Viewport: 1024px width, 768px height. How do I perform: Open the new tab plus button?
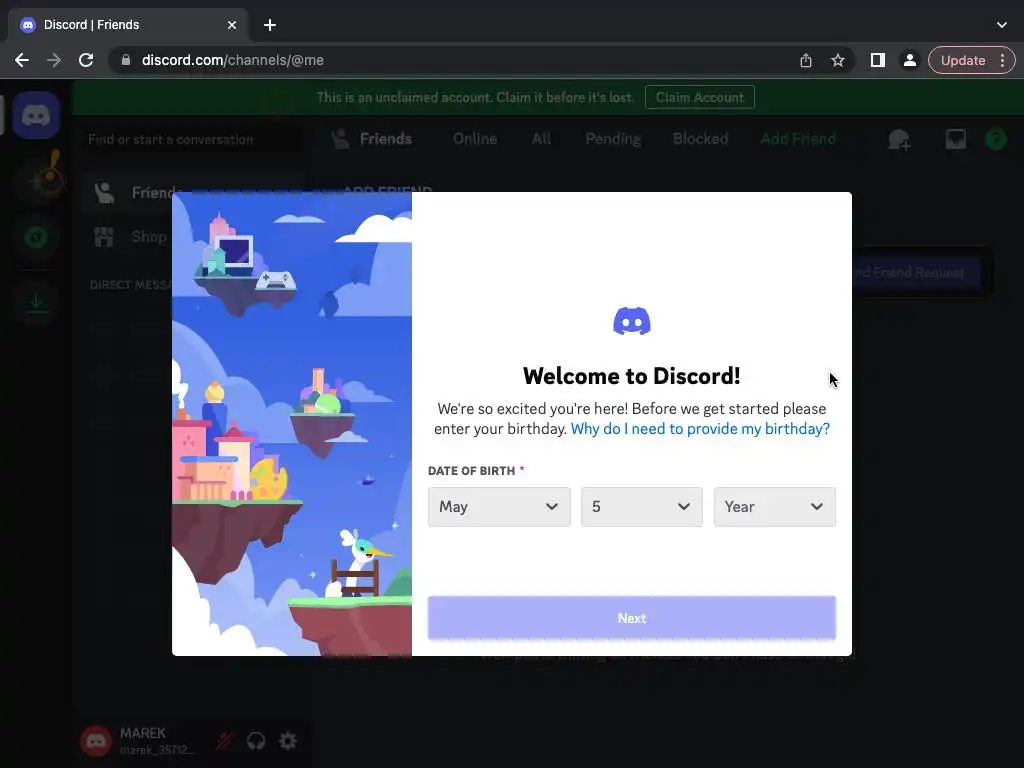(x=270, y=25)
